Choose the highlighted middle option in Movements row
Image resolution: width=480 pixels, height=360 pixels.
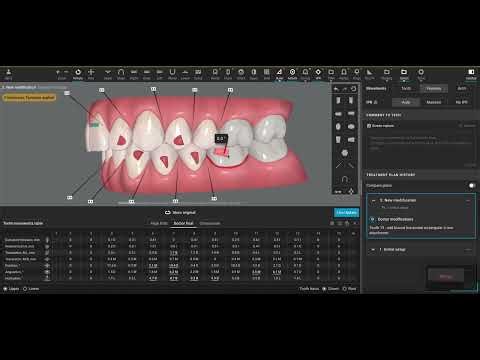click(x=434, y=89)
